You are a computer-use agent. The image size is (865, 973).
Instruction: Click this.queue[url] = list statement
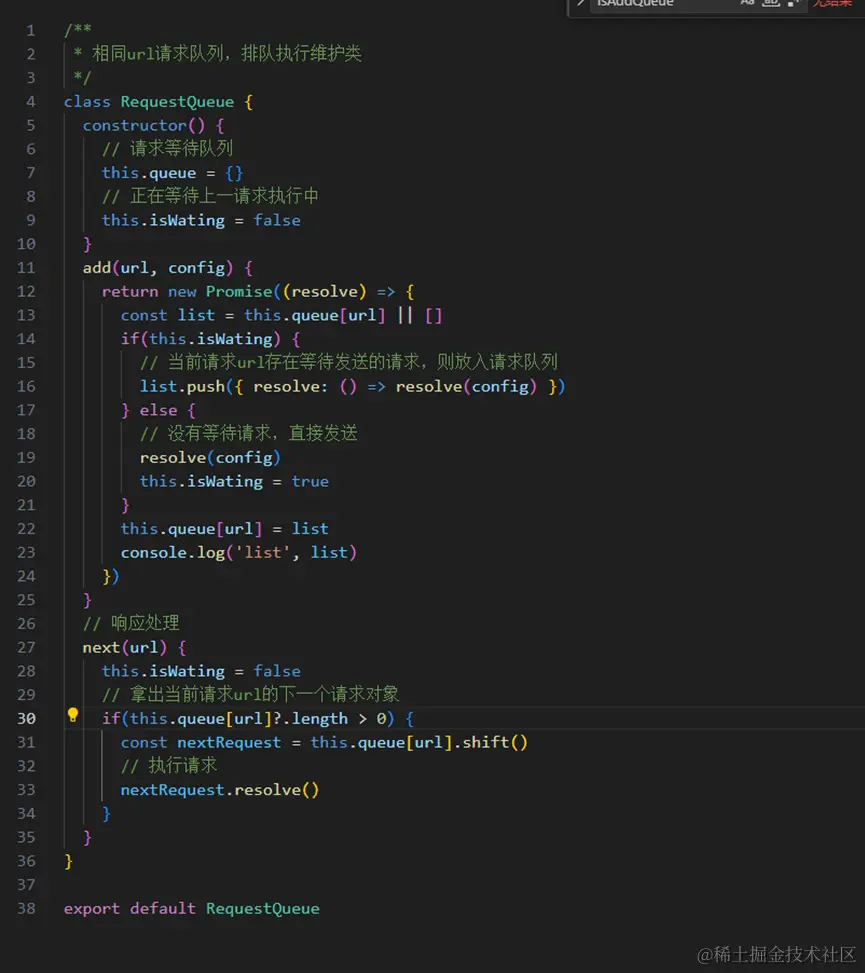(225, 529)
